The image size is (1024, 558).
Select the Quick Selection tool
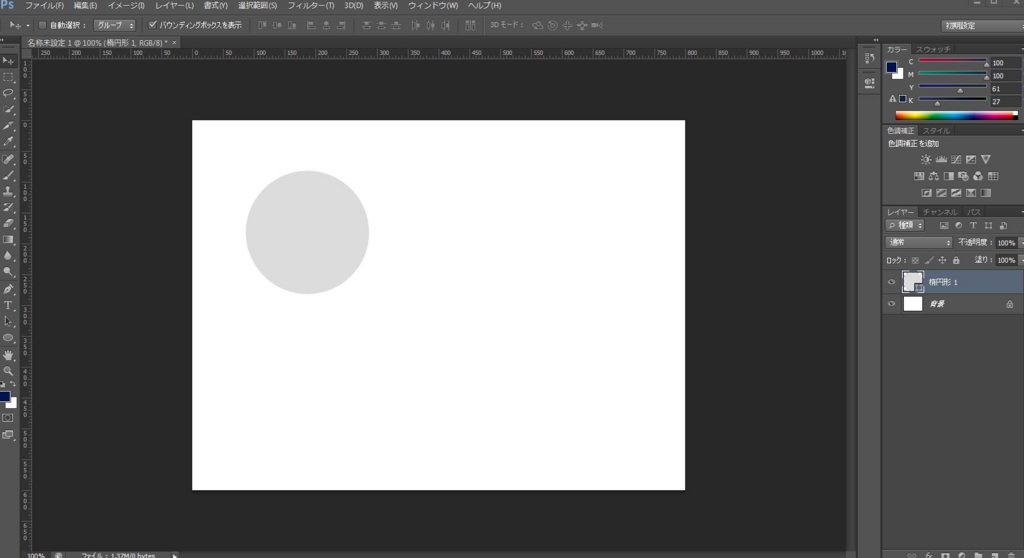click(x=8, y=110)
